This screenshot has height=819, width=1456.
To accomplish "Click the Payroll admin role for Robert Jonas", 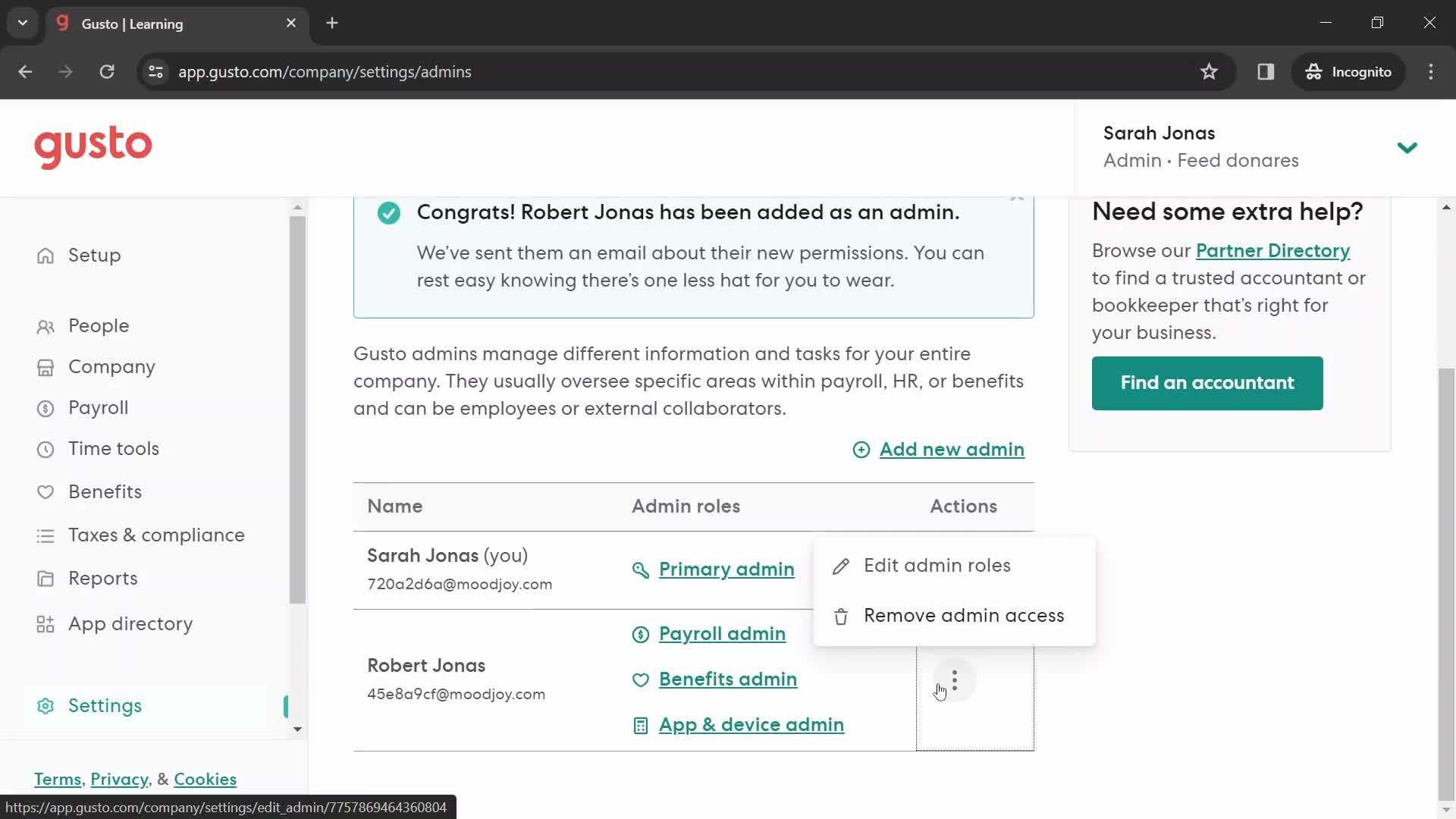I will point(722,633).
